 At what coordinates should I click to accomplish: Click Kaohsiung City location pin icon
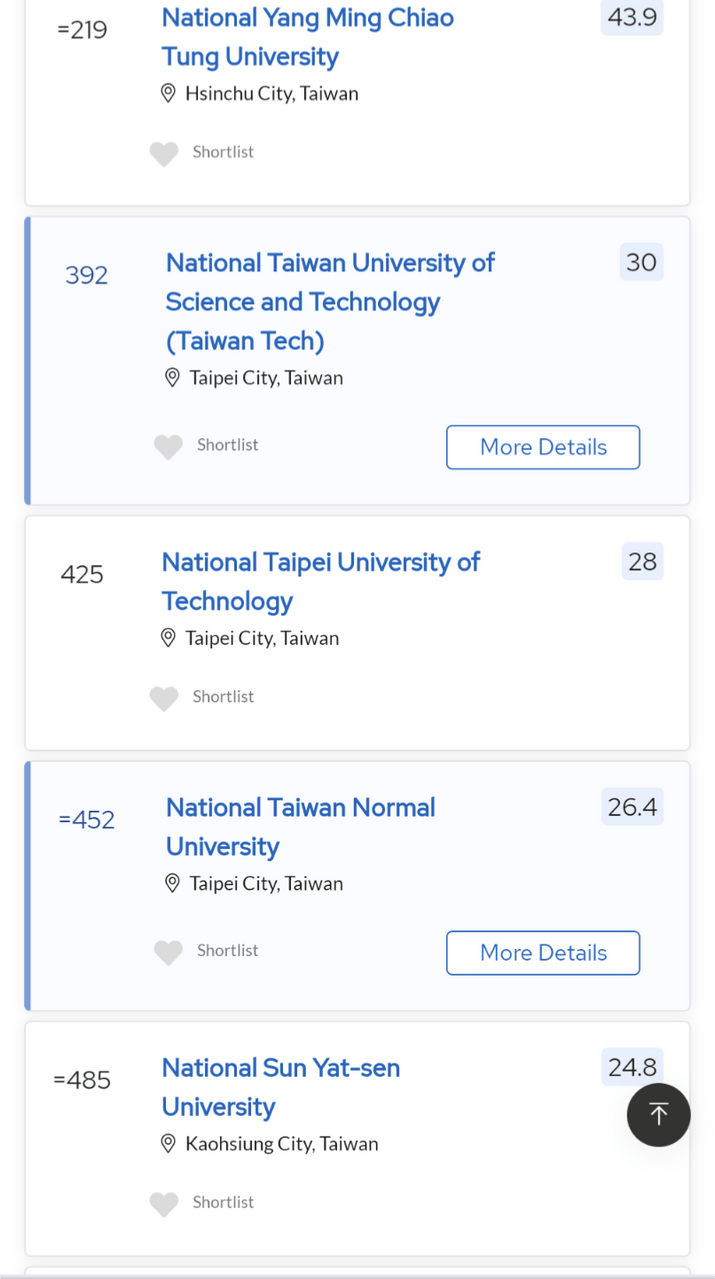[168, 1143]
